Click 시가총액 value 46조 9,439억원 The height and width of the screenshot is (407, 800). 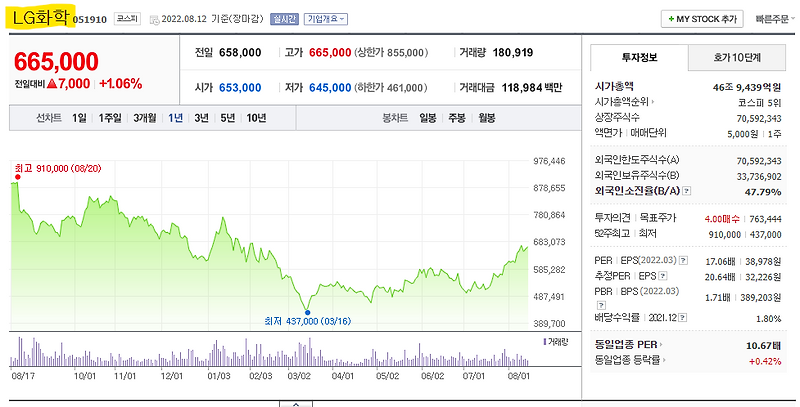coord(747,87)
